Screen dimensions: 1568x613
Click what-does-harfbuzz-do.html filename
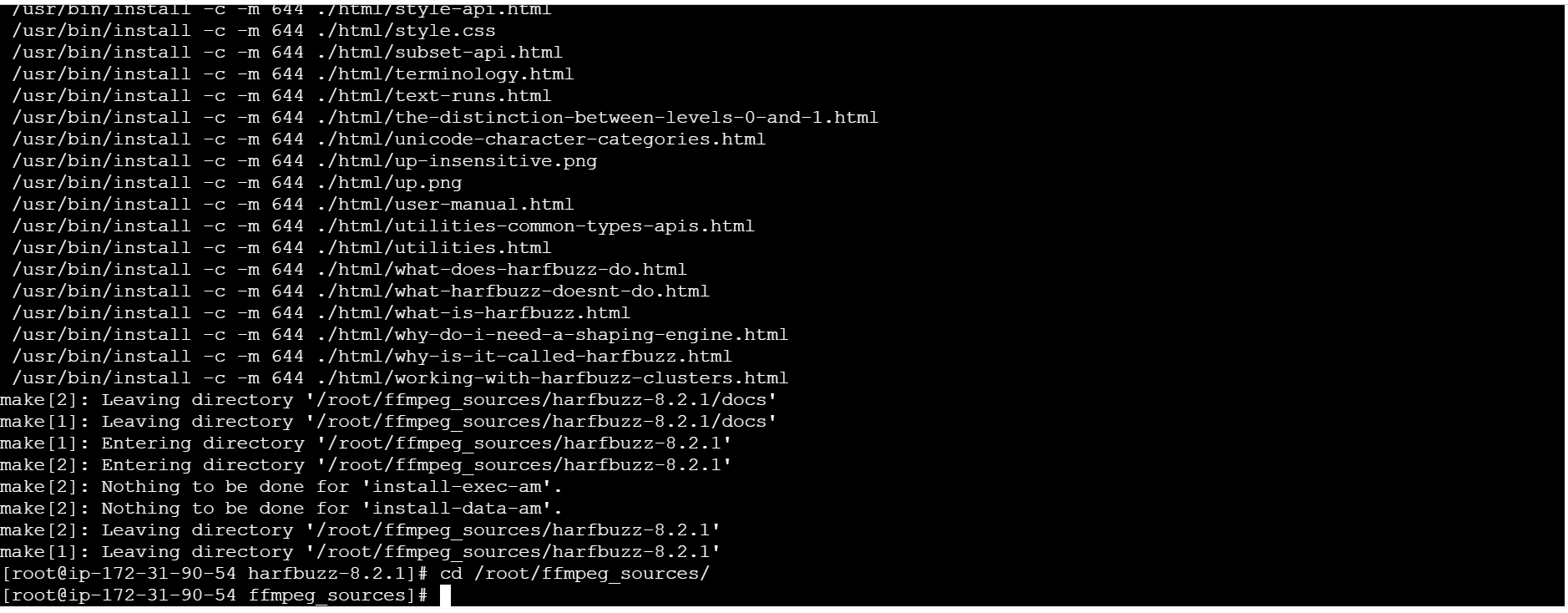[x=541, y=270]
